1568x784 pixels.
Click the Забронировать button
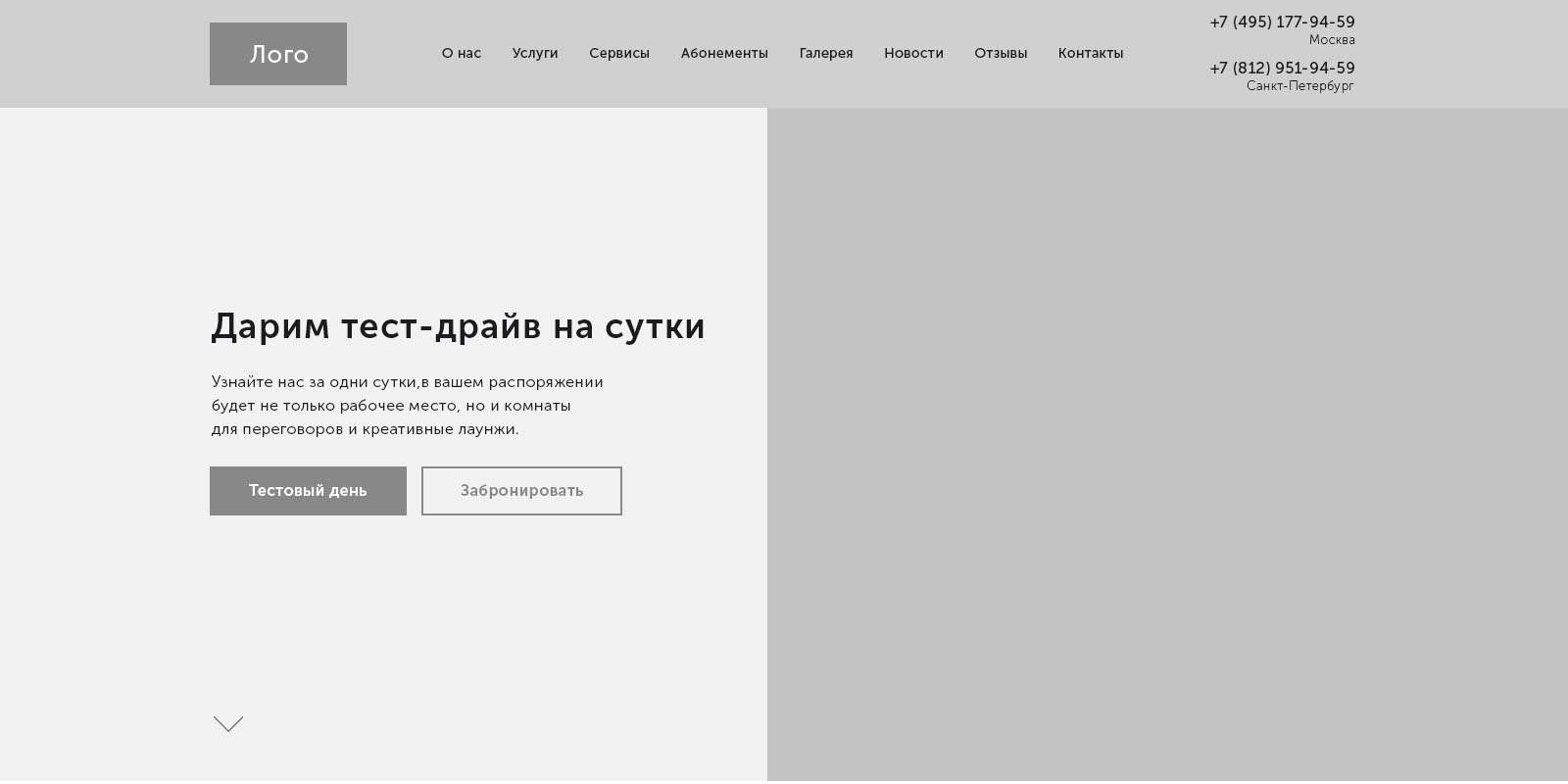point(521,491)
